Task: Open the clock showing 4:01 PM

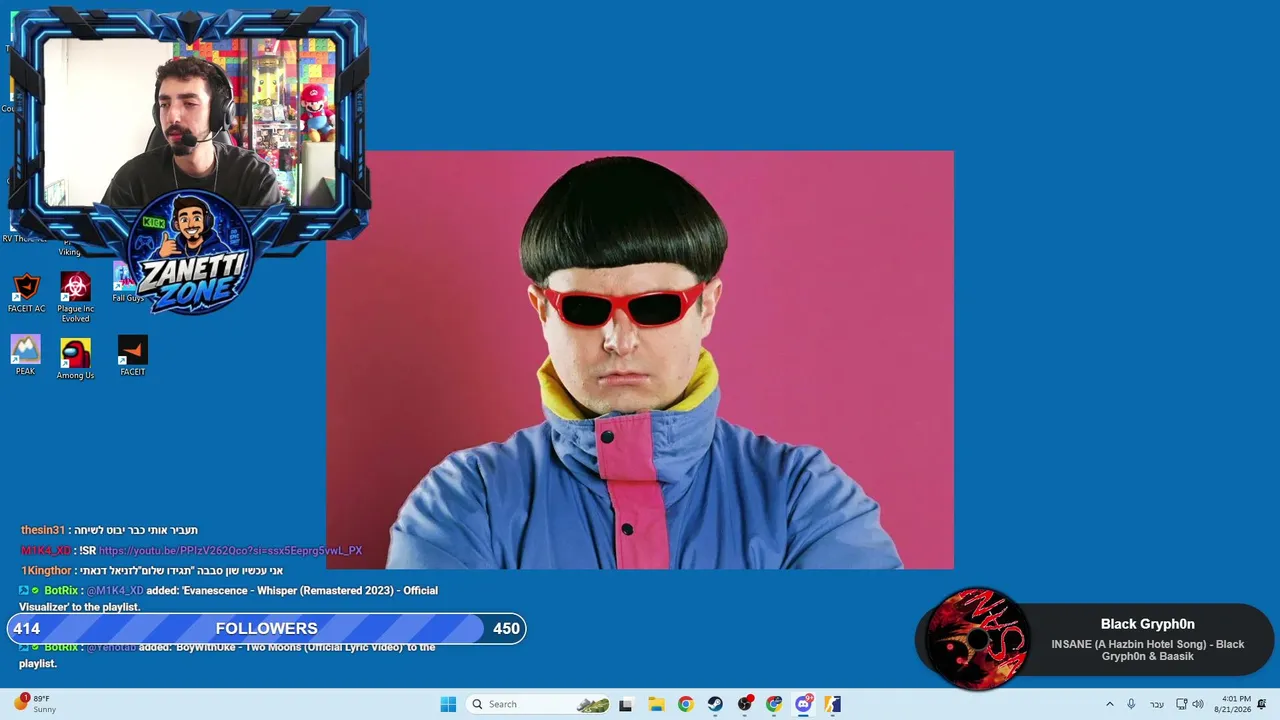Action: pyautogui.click(x=1233, y=704)
